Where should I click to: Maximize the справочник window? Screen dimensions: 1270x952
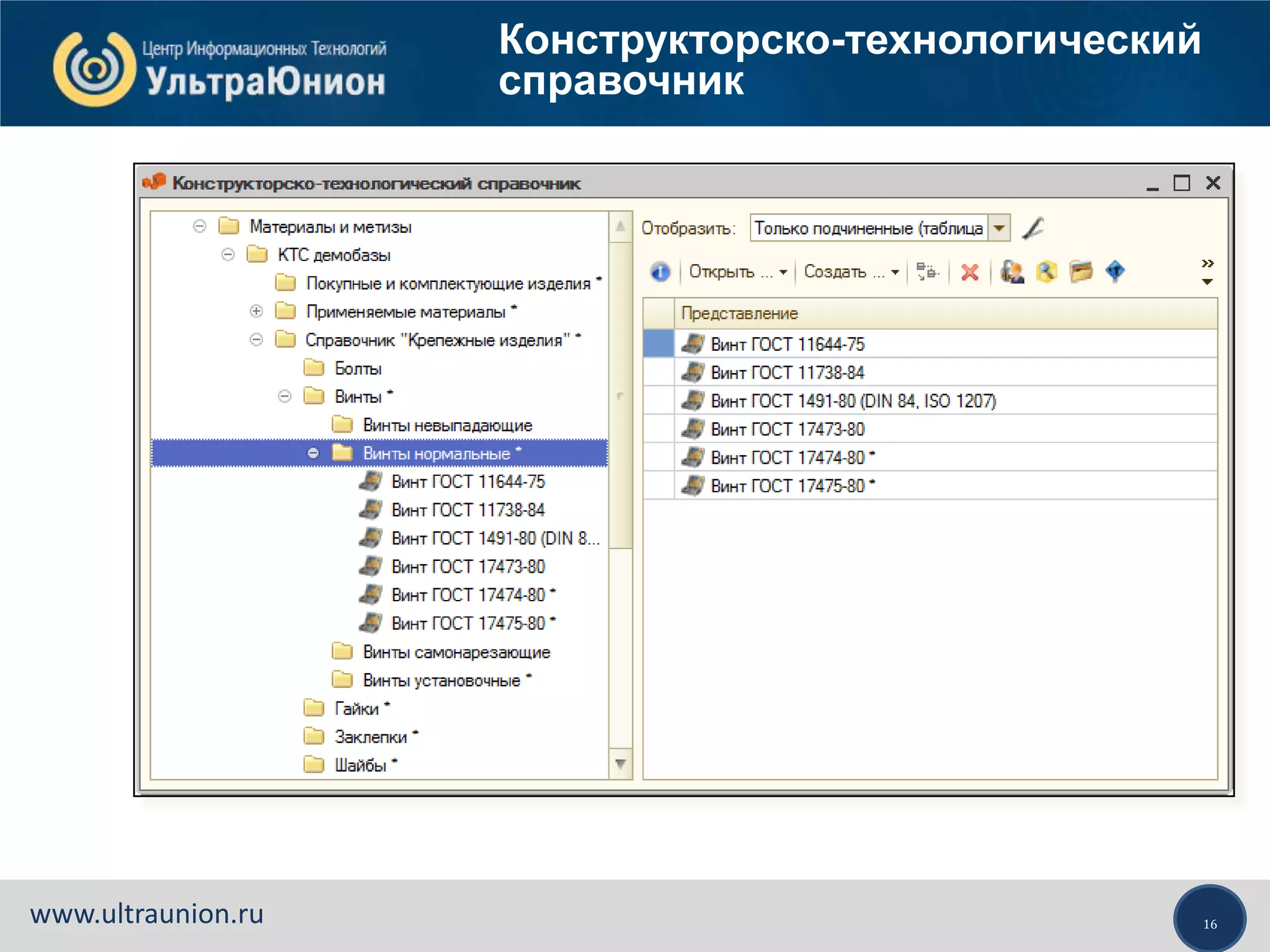(1182, 183)
